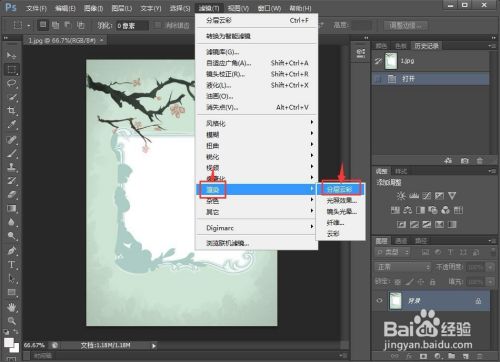This screenshot has height=362, width=500.
Task: Select the Move tool
Action: [12, 55]
